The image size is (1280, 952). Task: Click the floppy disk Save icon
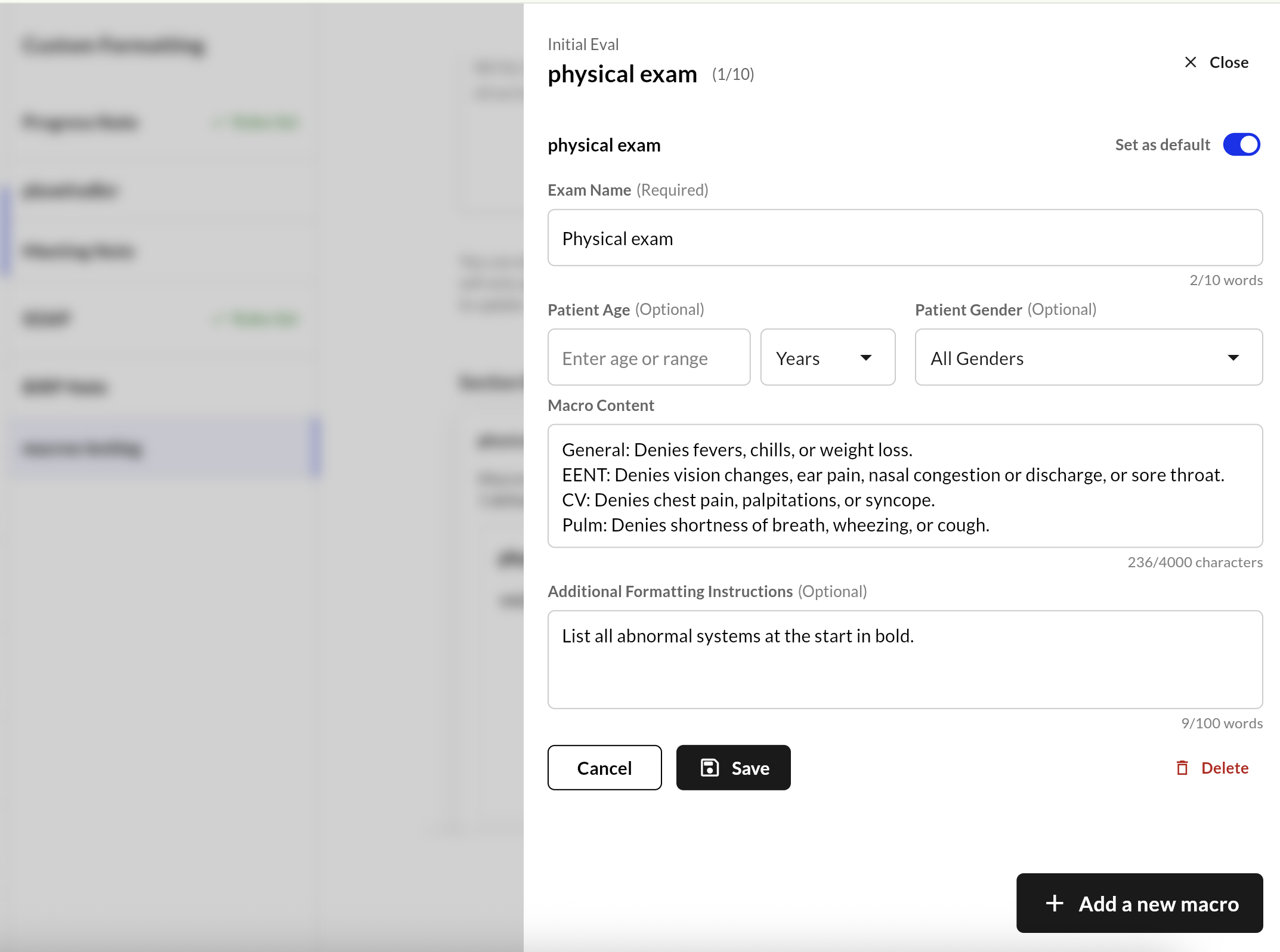[709, 768]
